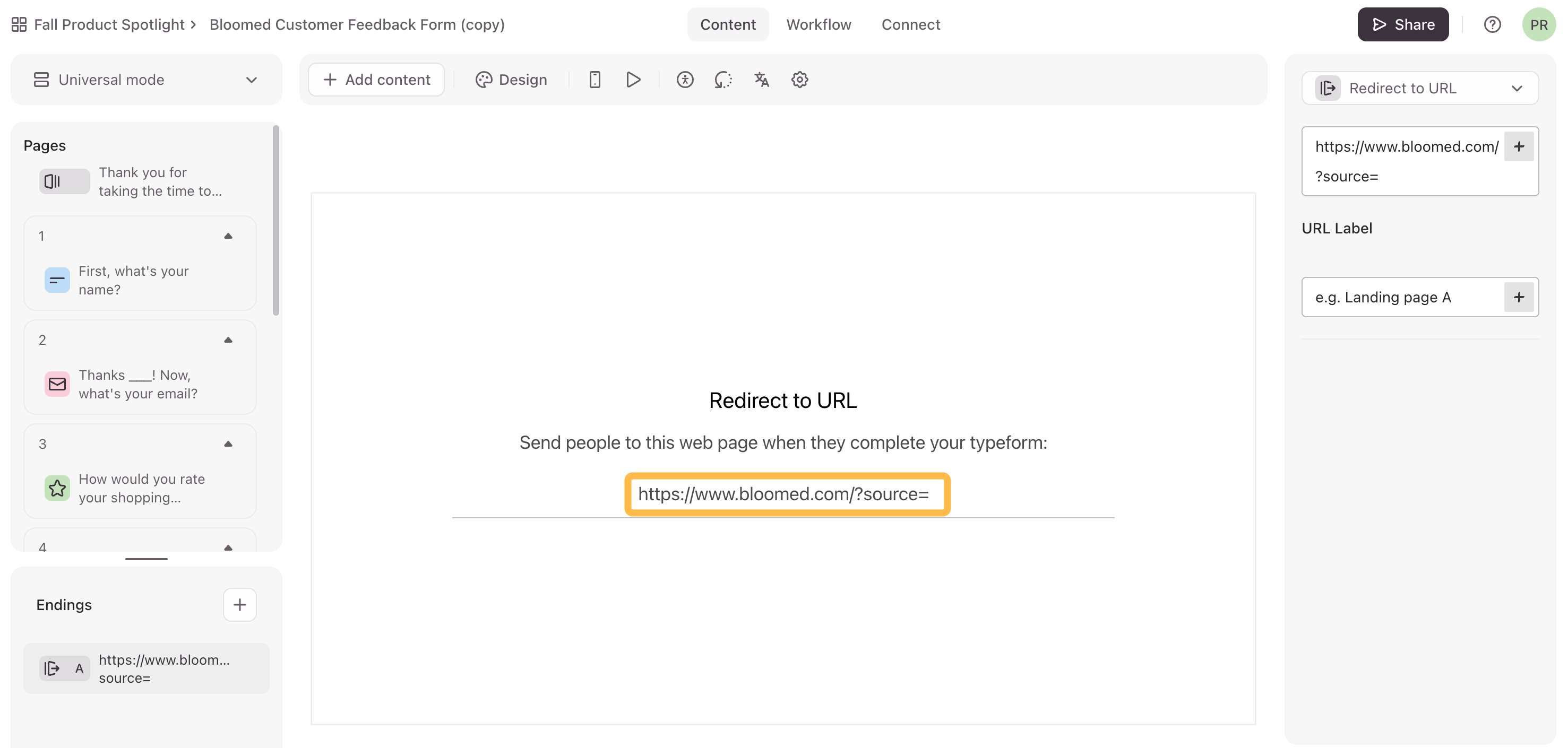The height and width of the screenshot is (748, 1568).
Task: Click breadcrumb chevron after Fall Product Spotlight
Action: click(x=193, y=24)
